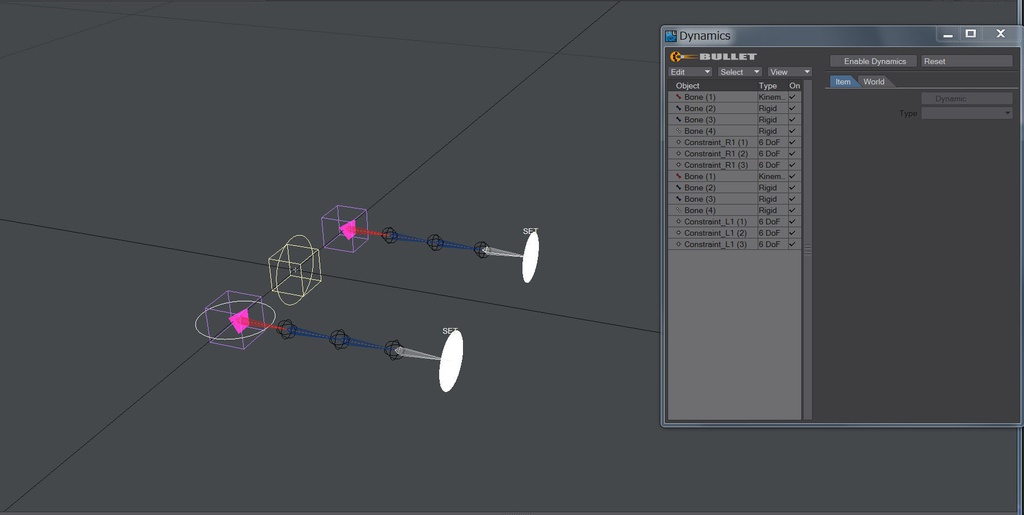
Task: Toggle On checkbox for Constraint_R1 (3)
Action: pyautogui.click(x=792, y=165)
